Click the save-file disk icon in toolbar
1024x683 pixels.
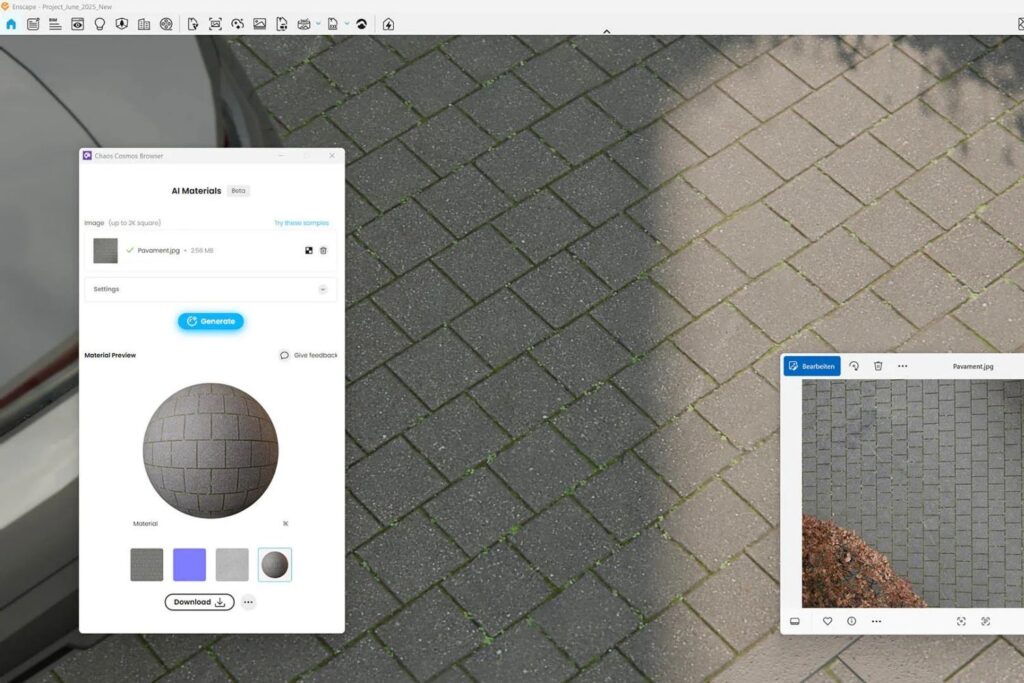point(332,24)
